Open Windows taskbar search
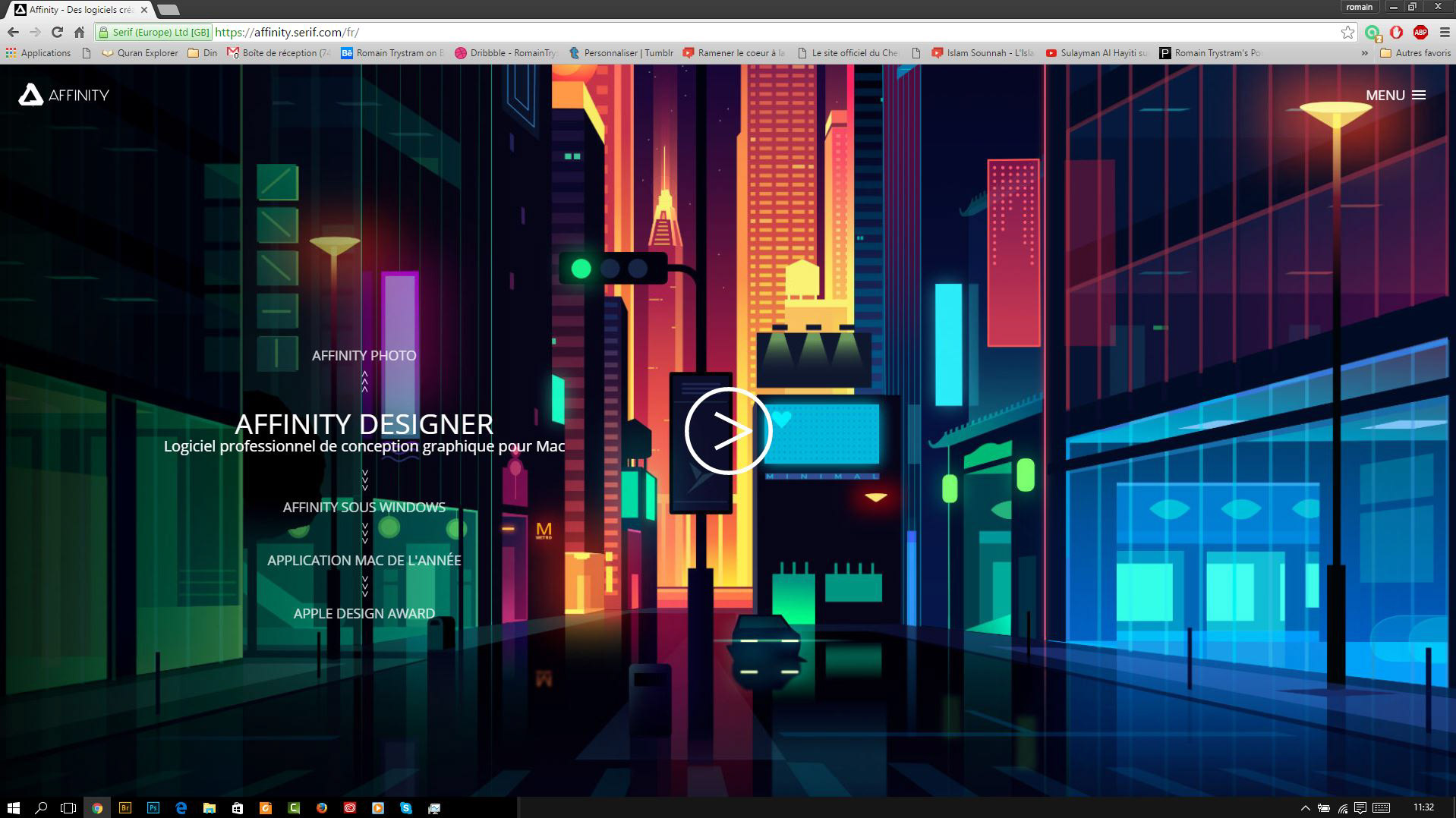This screenshot has width=1456, height=818. 42,808
